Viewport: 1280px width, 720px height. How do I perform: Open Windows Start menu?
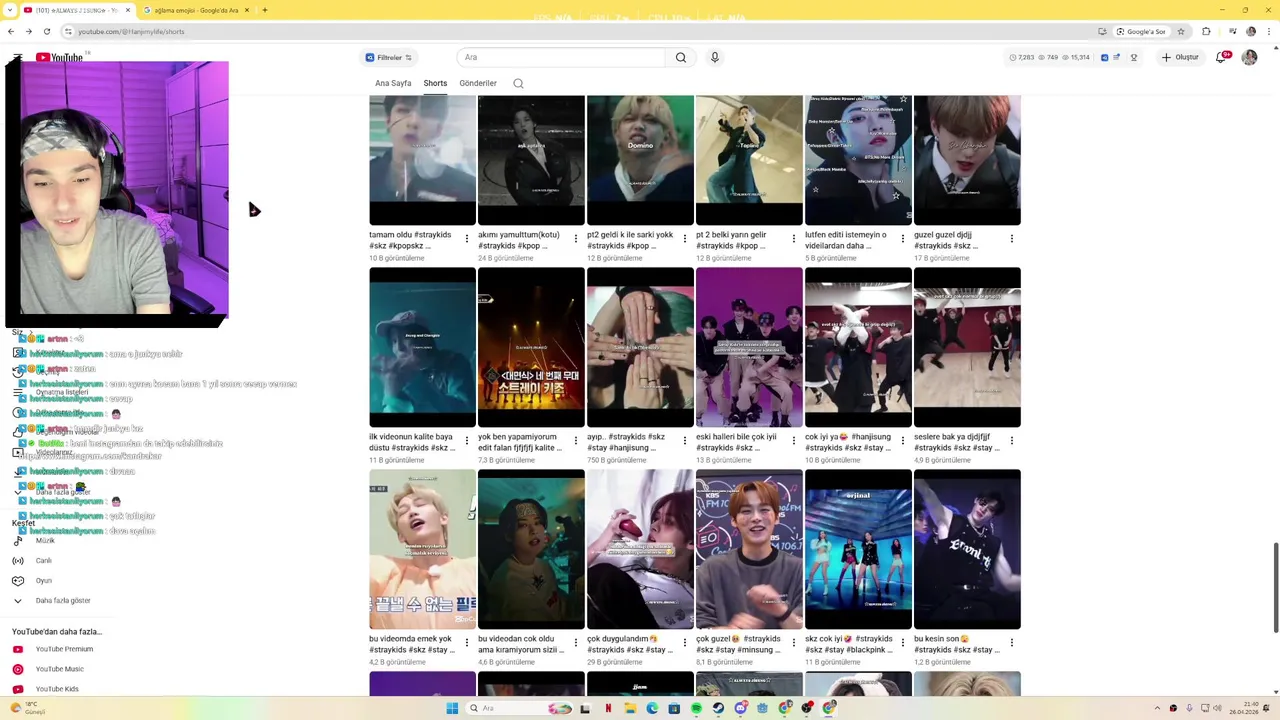click(x=452, y=708)
